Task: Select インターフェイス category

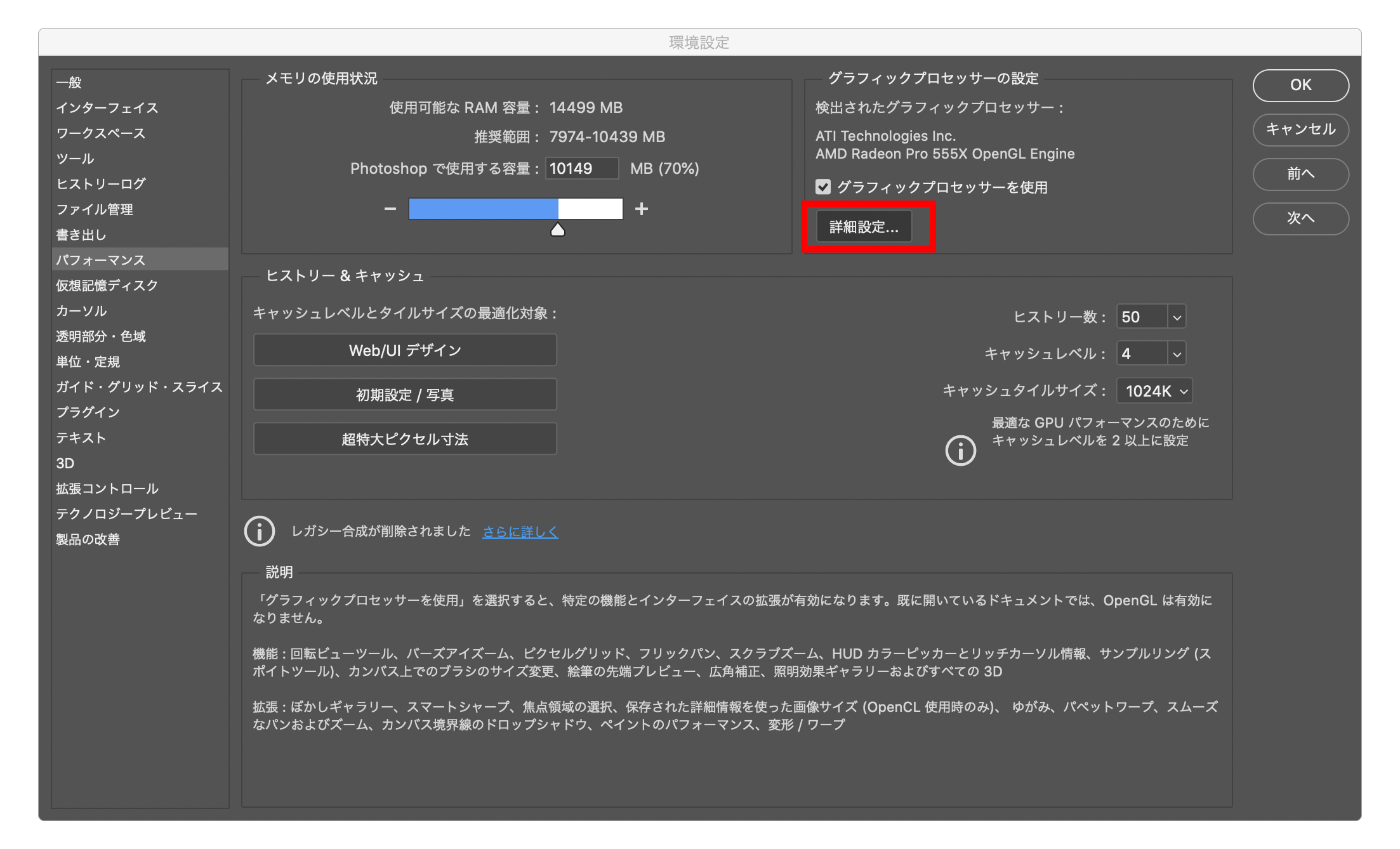Action: tap(140, 108)
